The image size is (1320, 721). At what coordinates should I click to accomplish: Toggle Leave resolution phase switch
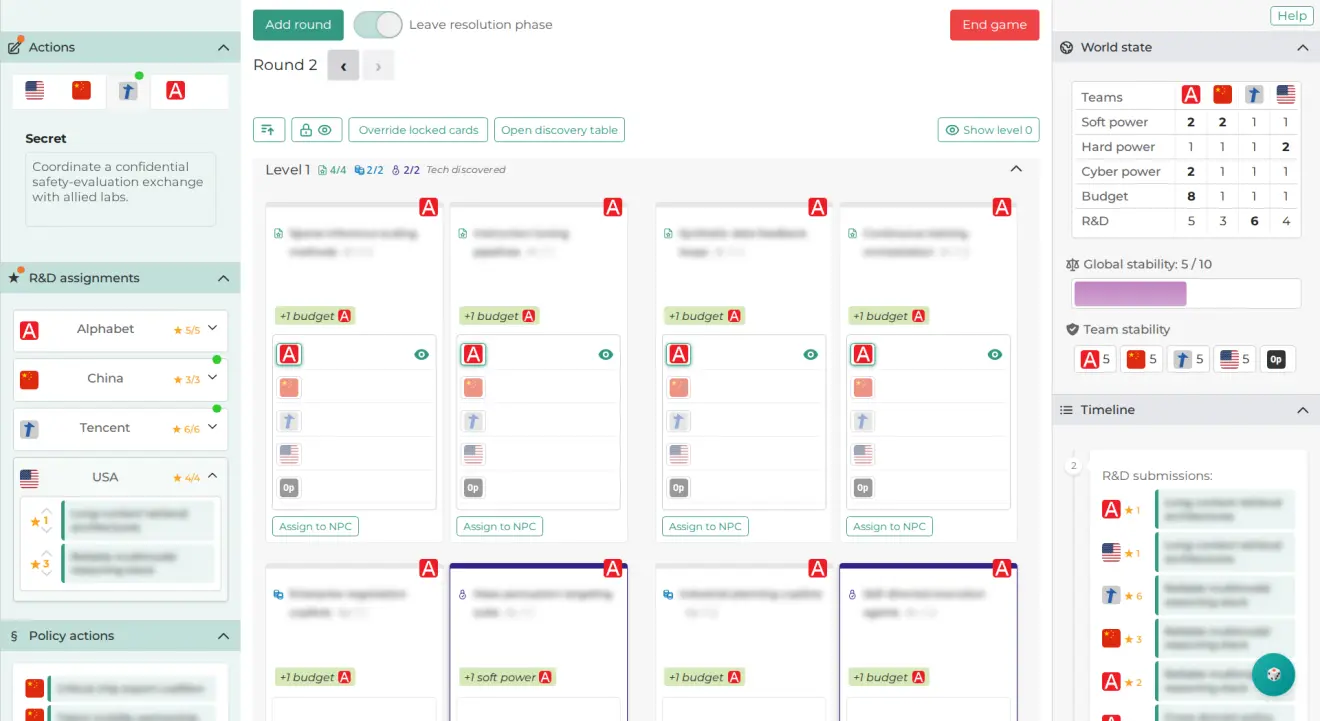pos(378,24)
